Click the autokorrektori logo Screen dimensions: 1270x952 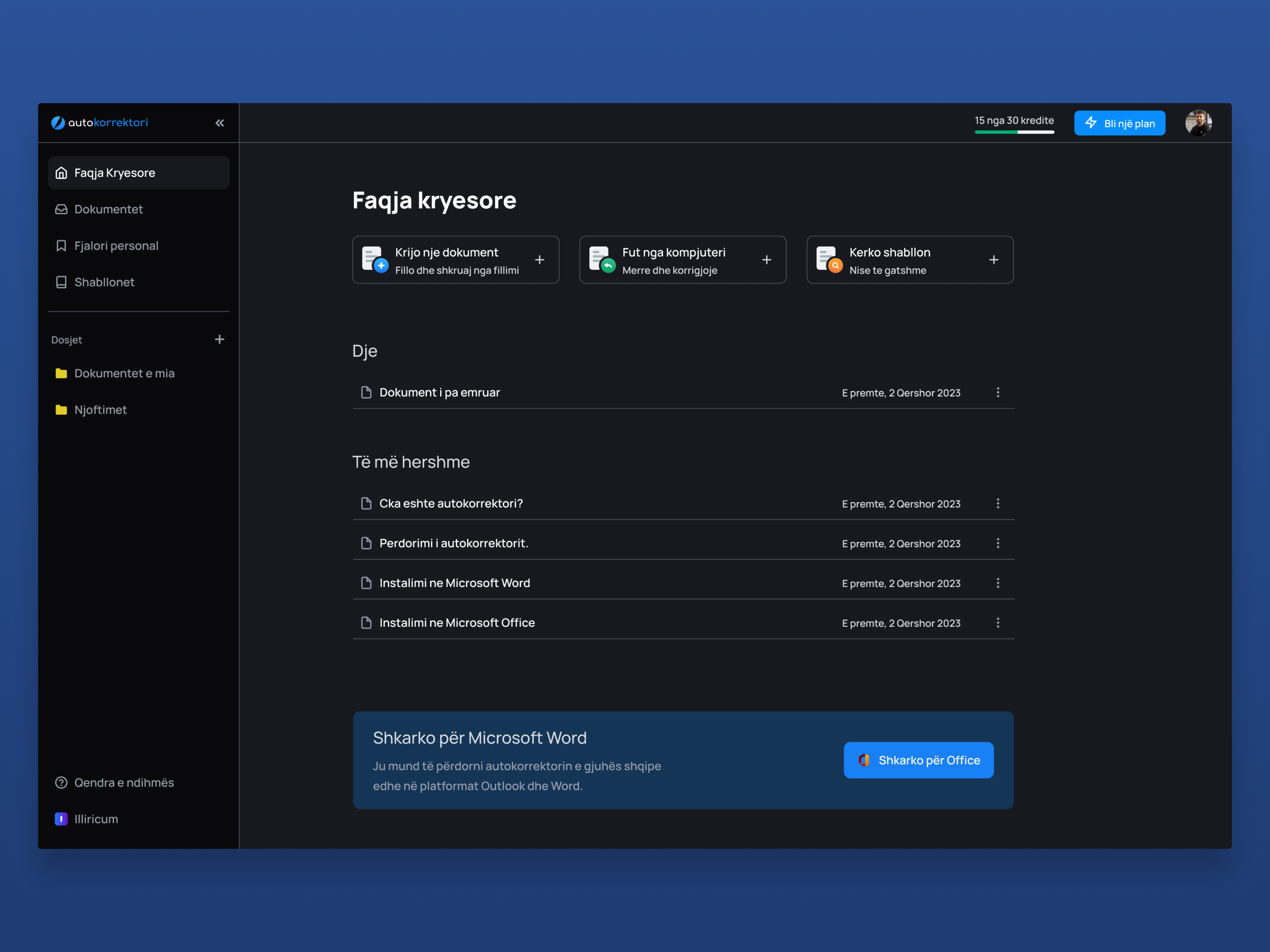[x=100, y=122]
